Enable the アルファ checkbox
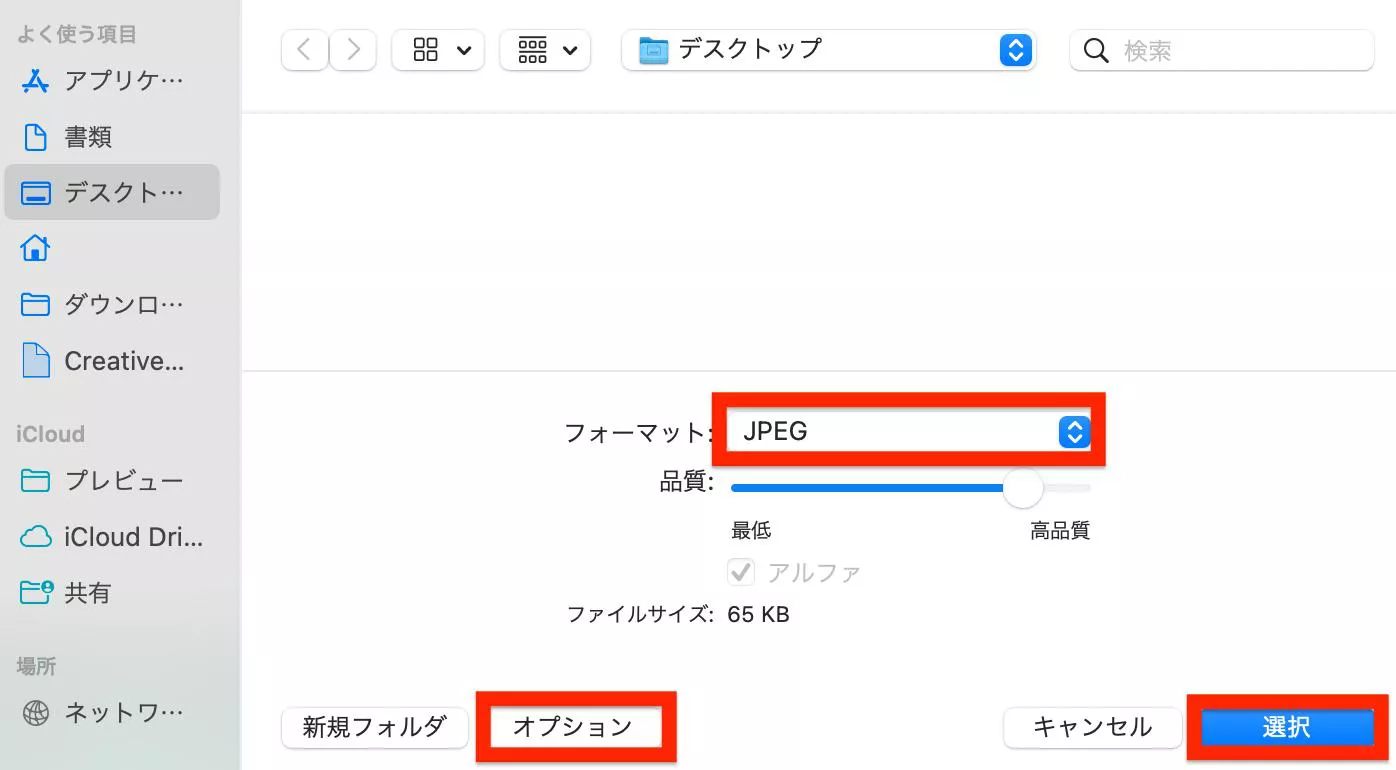This screenshot has width=1396, height=770. (x=741, y=571)
